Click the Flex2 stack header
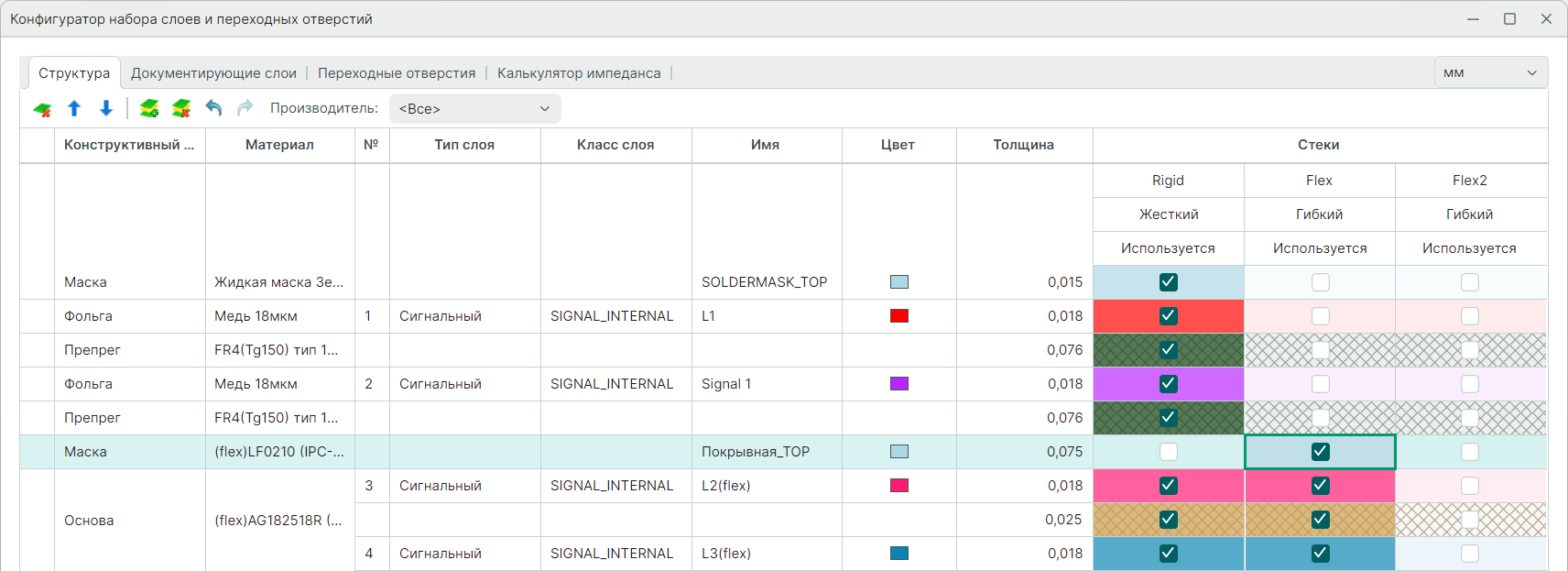This screenshot has width=1568, height=571. click(x=1469, y=181)
